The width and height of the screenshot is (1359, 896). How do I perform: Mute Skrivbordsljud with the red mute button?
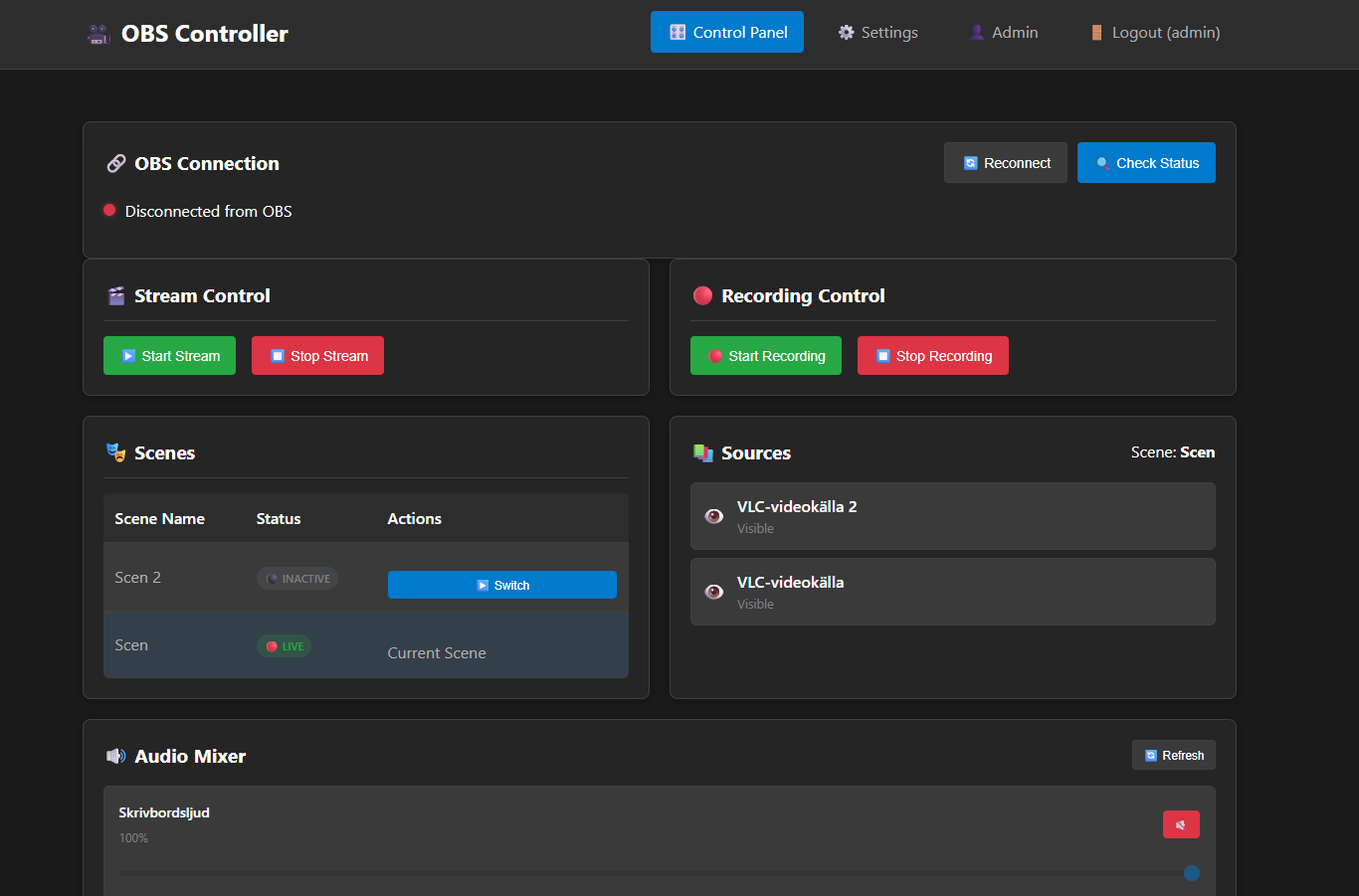1181,824
